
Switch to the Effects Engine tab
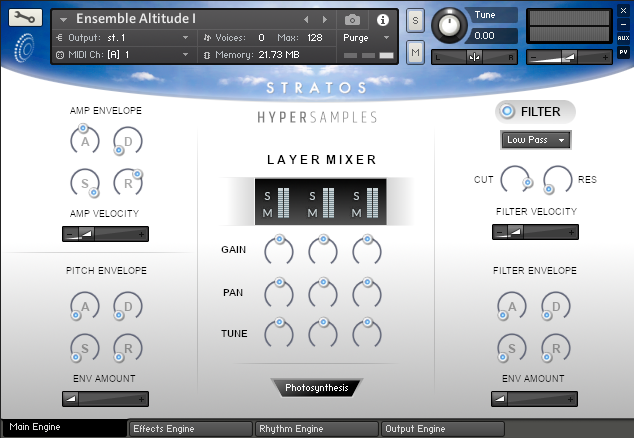coord(191,429)
